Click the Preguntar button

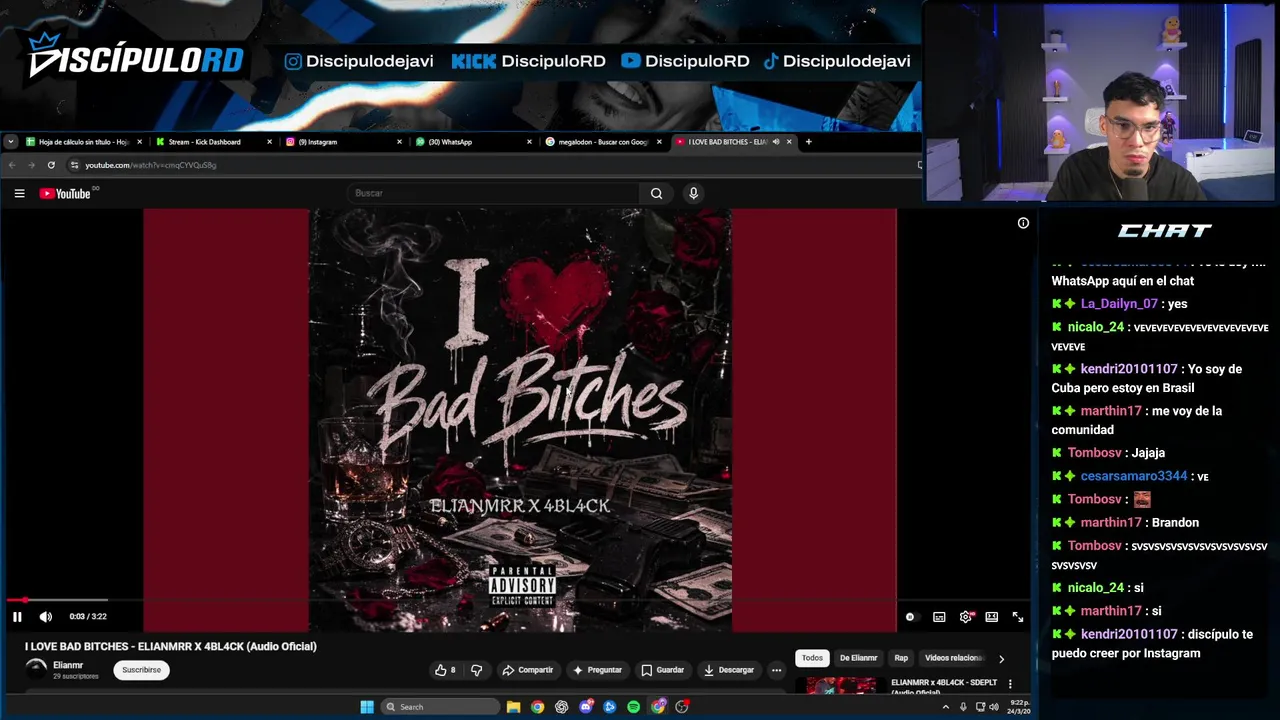click(x=597, y=670)
